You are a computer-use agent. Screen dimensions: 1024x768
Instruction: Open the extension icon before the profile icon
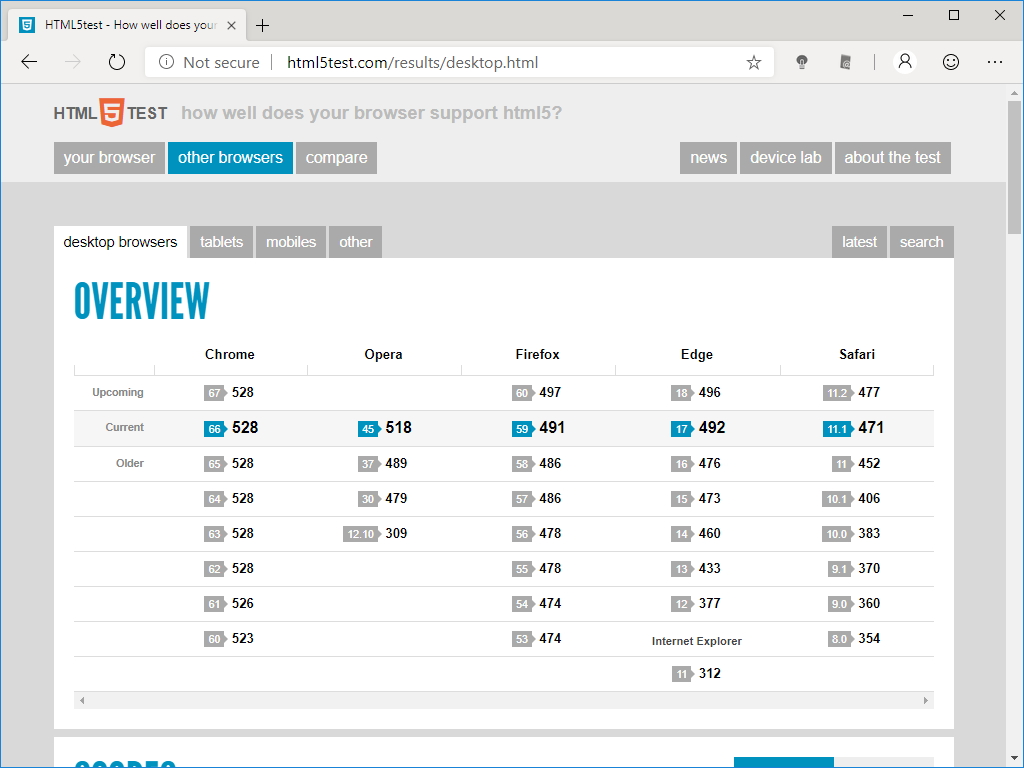pyautogui.click(x=845, y=62)
